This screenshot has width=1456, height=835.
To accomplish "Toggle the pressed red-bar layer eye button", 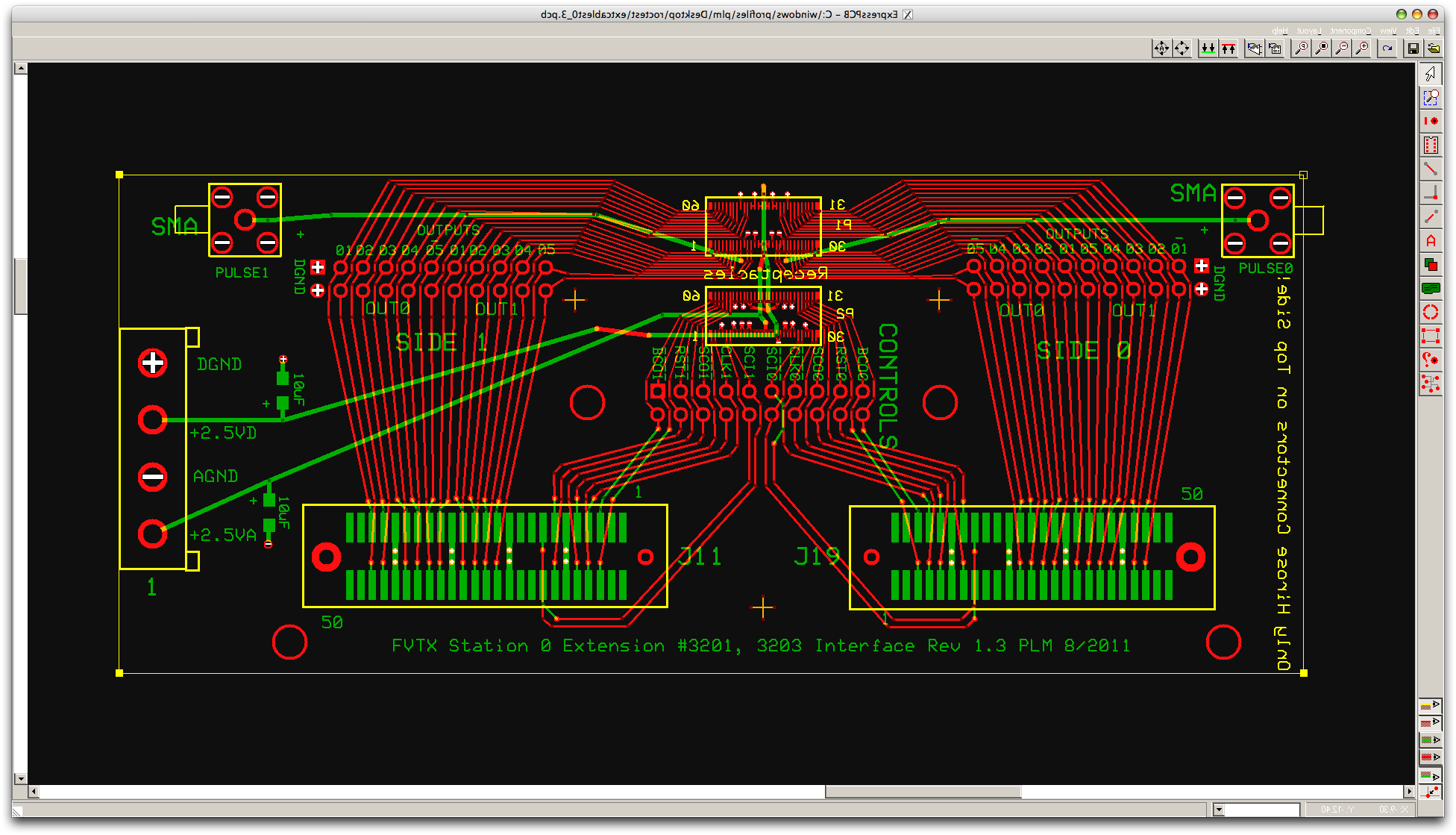I will click(x=1430, y=757).
